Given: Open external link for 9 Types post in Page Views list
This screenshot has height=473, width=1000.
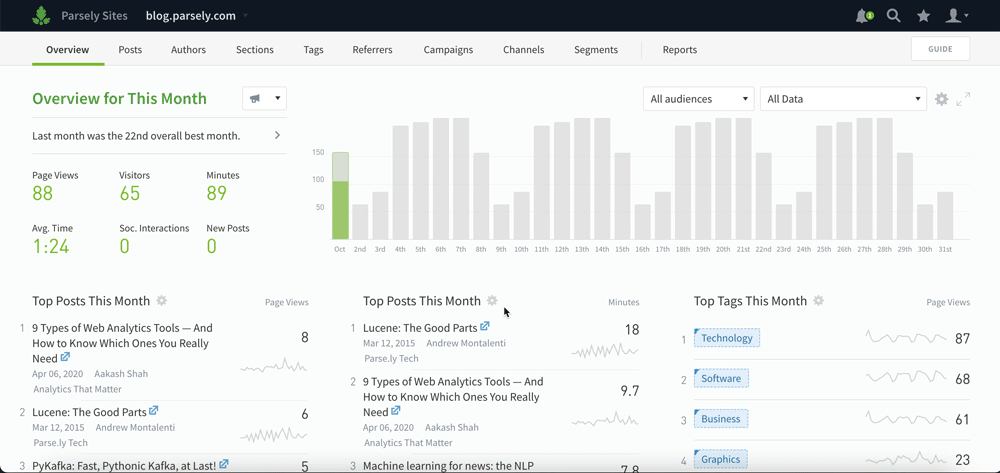Looking at the screenshot, I should click(x=65, y=358).
